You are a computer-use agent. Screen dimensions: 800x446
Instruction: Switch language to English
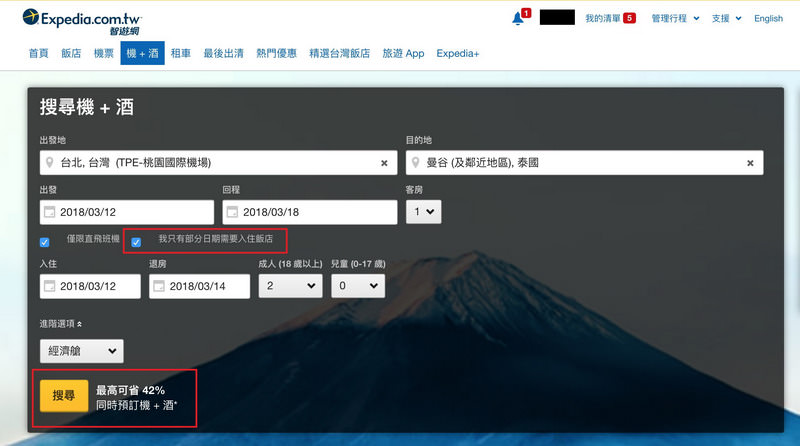point(768,18)
